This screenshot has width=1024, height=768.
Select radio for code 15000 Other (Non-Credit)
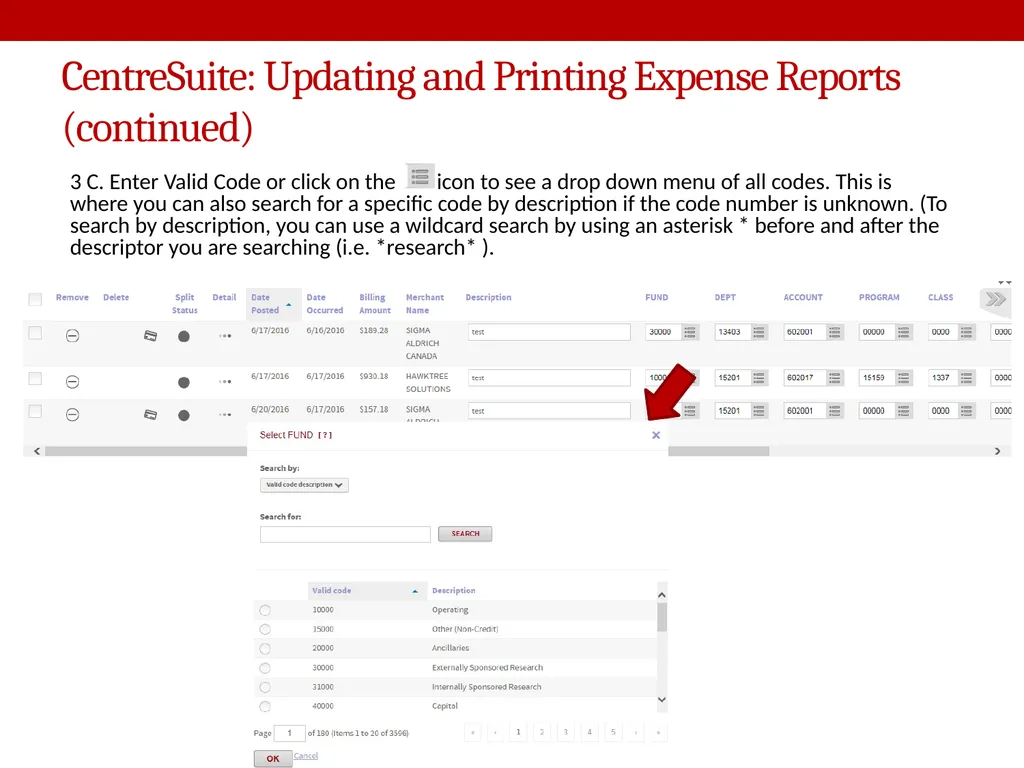point(264,630)
